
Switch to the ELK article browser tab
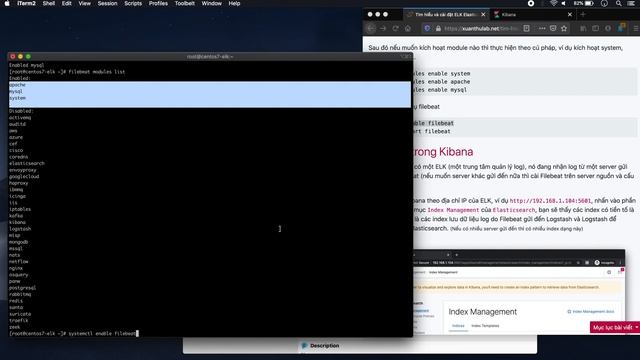pos(446,14)
